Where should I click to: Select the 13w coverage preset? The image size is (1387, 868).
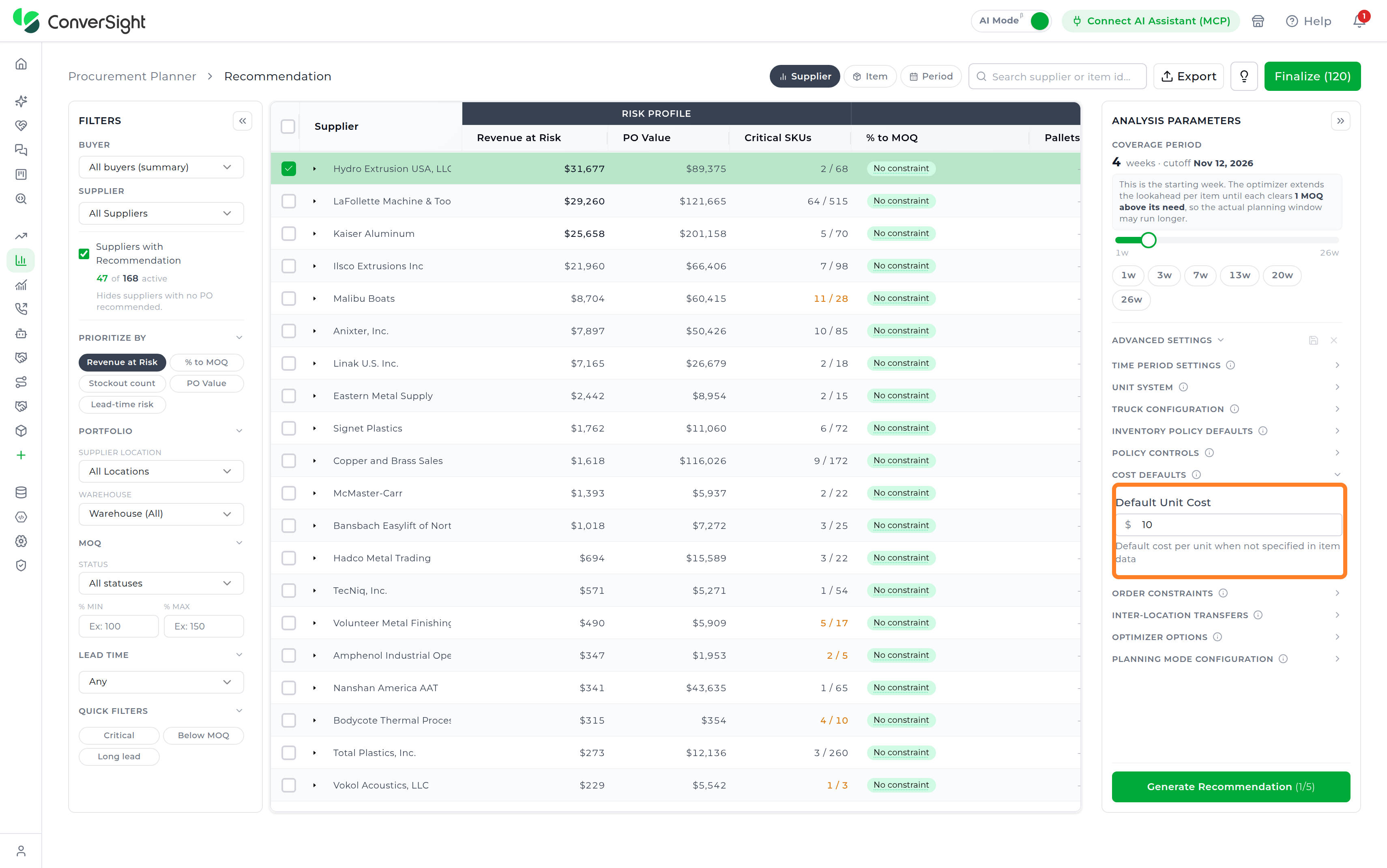pyautogui.click(x=1239, y=275)
